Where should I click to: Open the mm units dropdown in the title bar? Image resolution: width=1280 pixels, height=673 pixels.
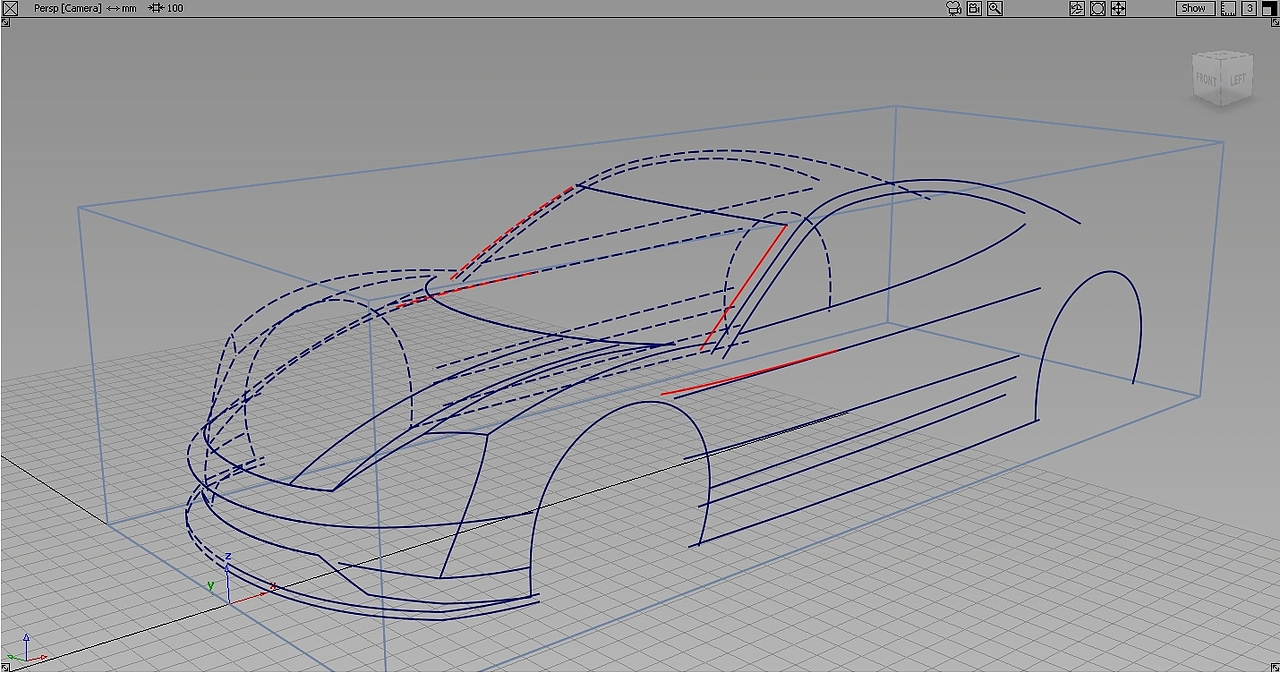tap(122, 8)
